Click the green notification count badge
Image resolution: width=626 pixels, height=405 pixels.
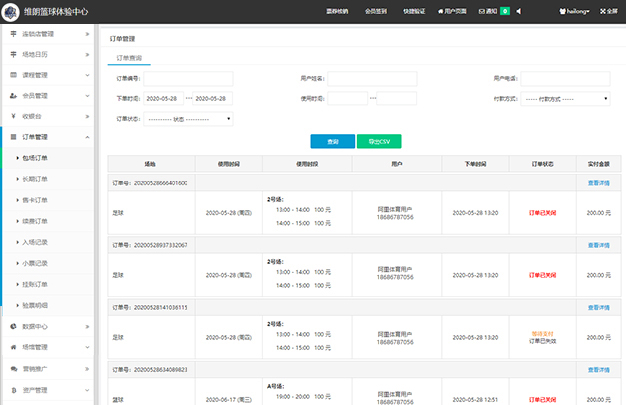point(505,11)
